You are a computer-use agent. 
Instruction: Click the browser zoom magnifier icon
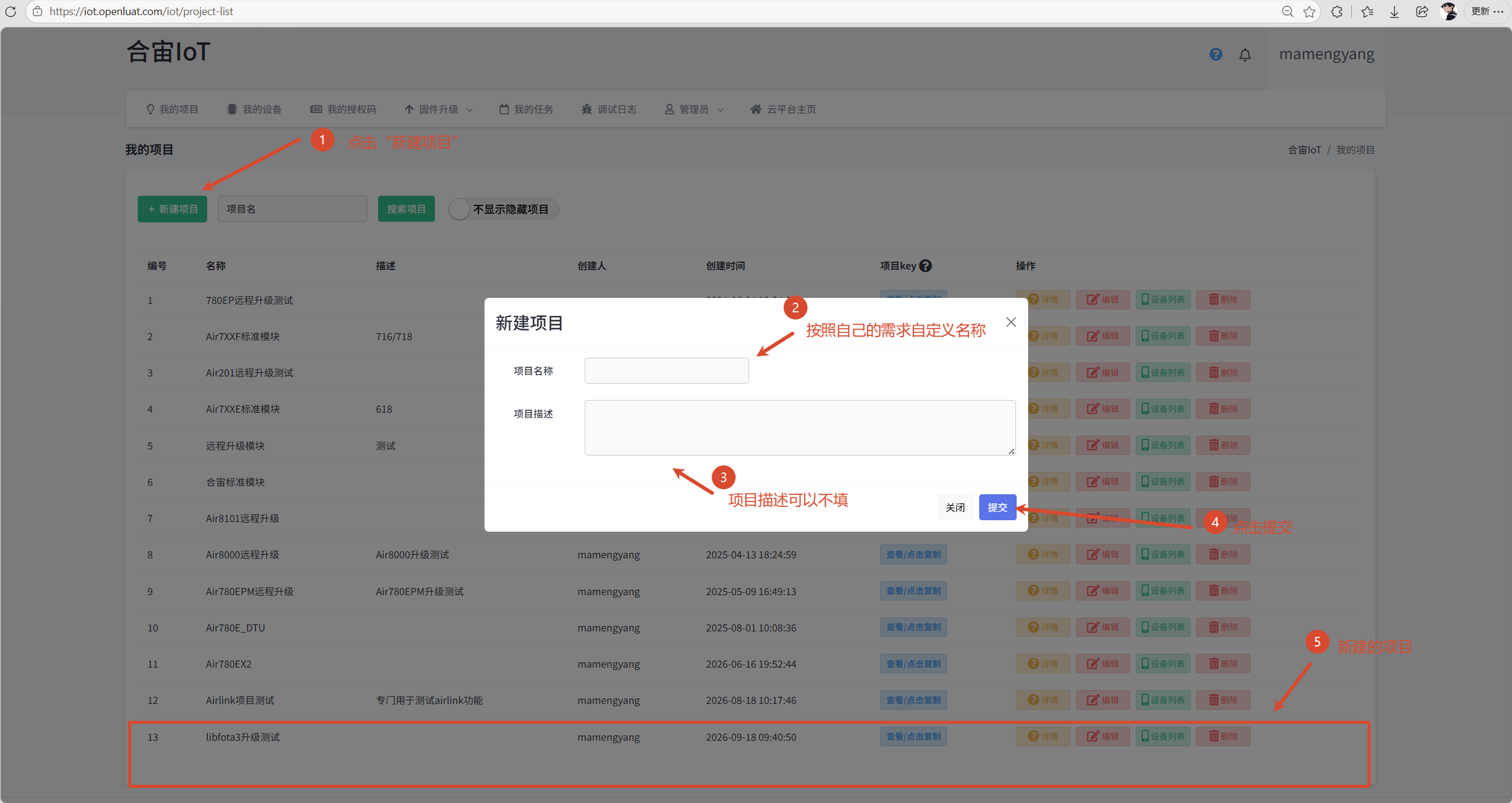pos(1287,11)
